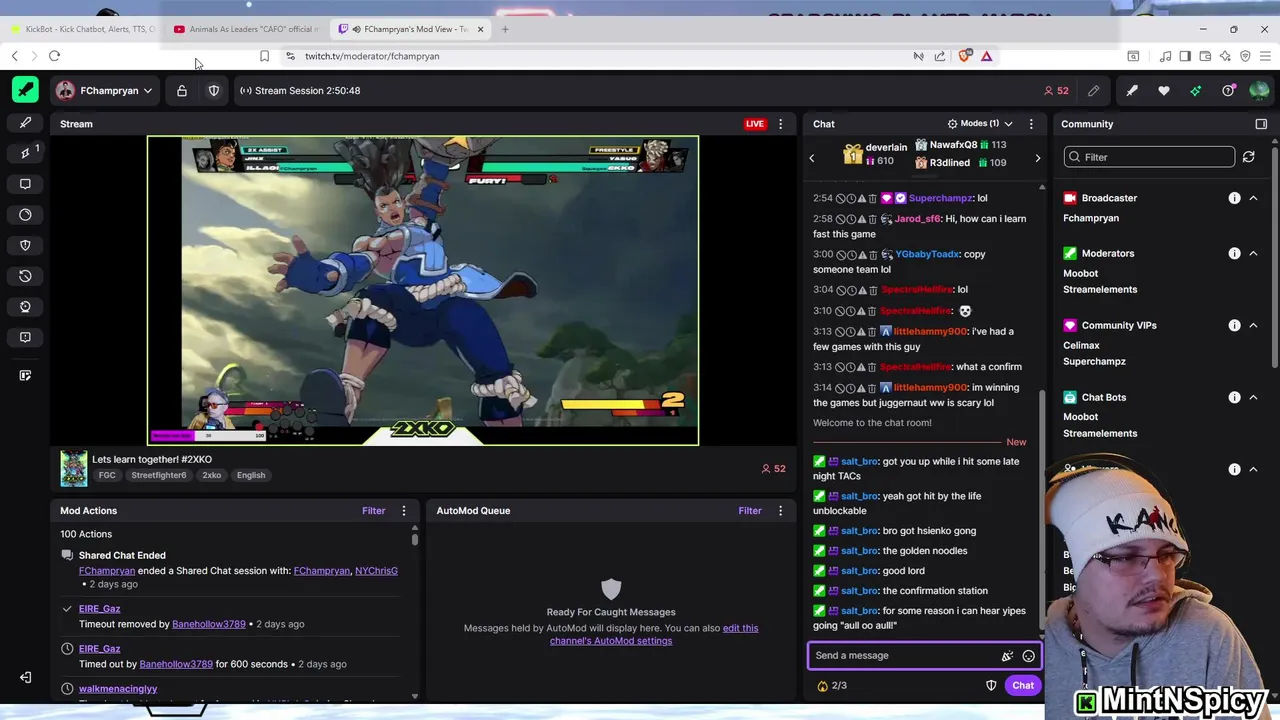Filter community members input field

[1149, 157]
